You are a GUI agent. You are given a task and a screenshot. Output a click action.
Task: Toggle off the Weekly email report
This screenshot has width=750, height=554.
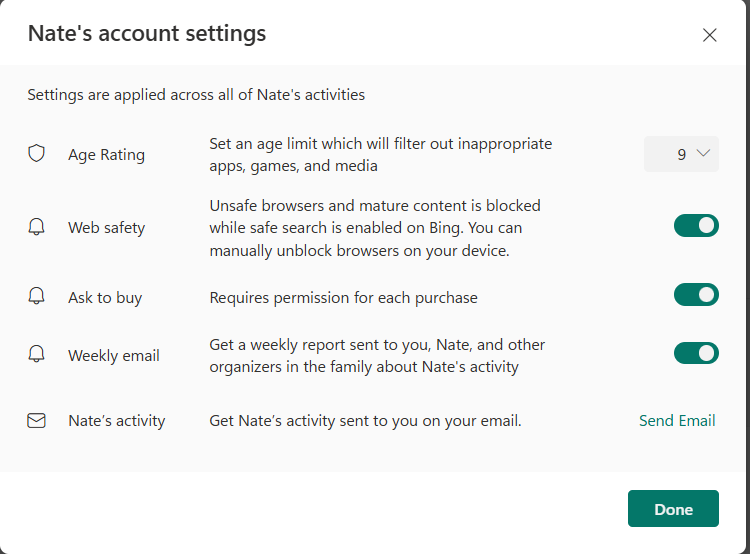[696, 353]
